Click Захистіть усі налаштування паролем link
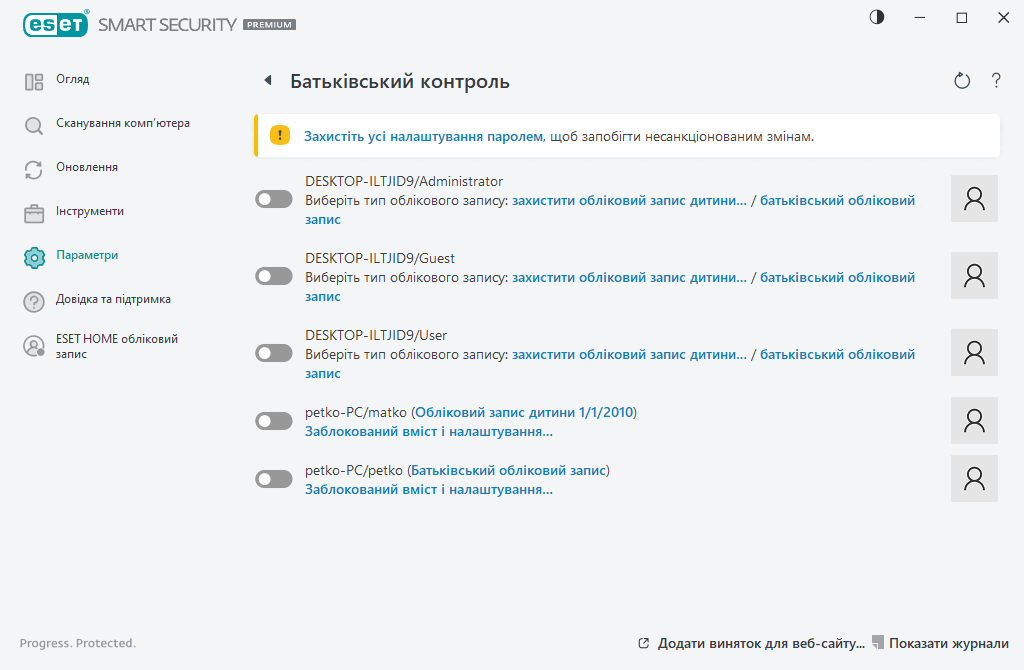Viewport: 1024px width, 670px height. click(x=423, y=136)
